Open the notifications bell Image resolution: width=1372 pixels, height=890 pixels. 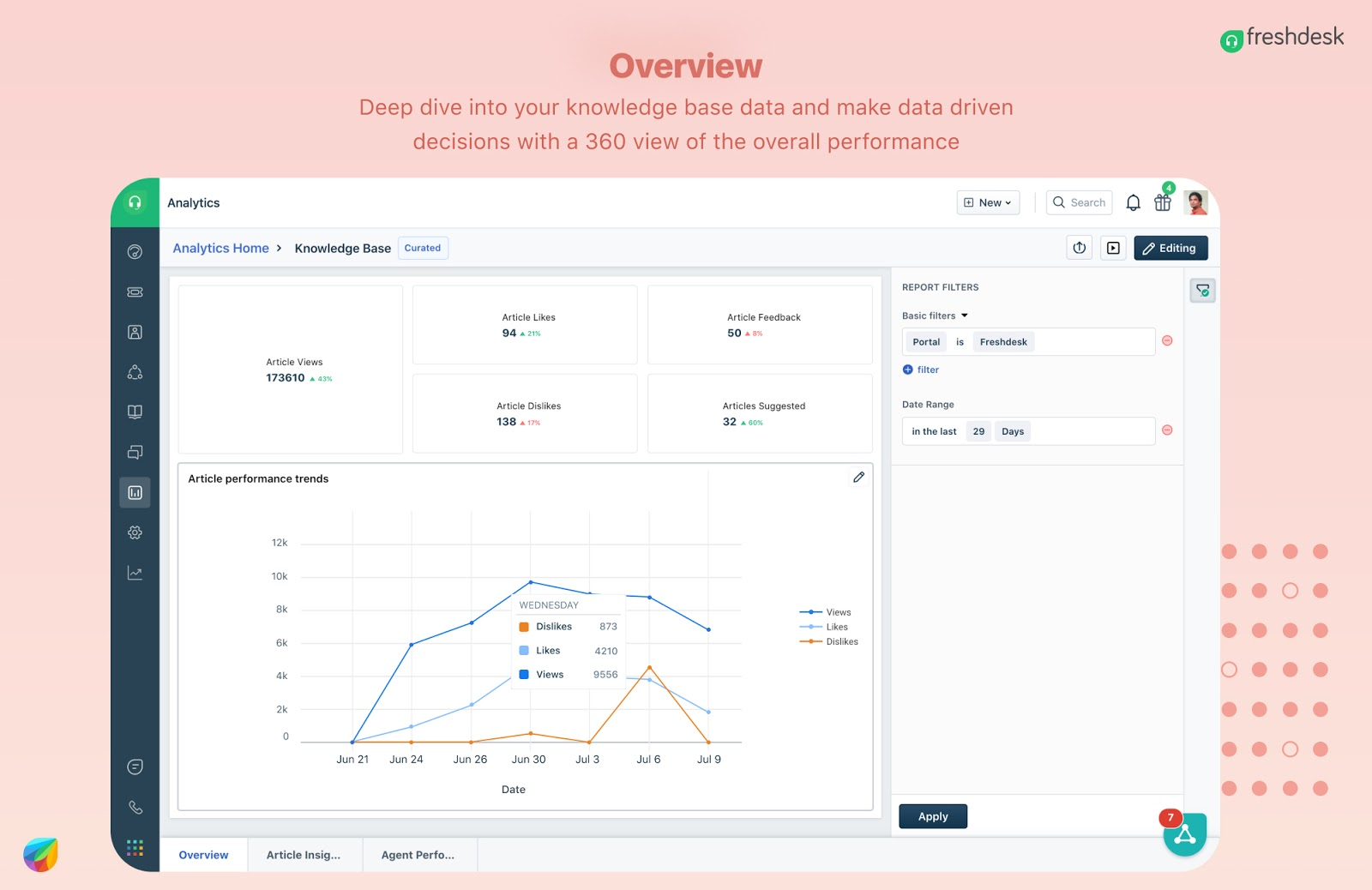pos(1133,203)
